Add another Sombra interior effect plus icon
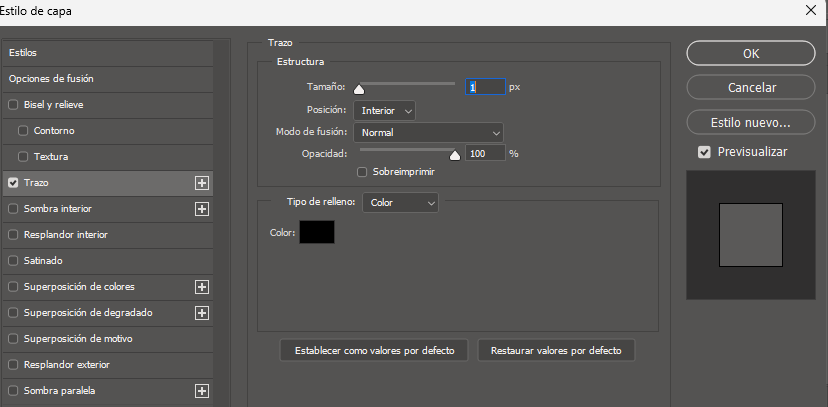Image resolution: width=828 pixels, height=407 pixels. [x=202, y=209]
